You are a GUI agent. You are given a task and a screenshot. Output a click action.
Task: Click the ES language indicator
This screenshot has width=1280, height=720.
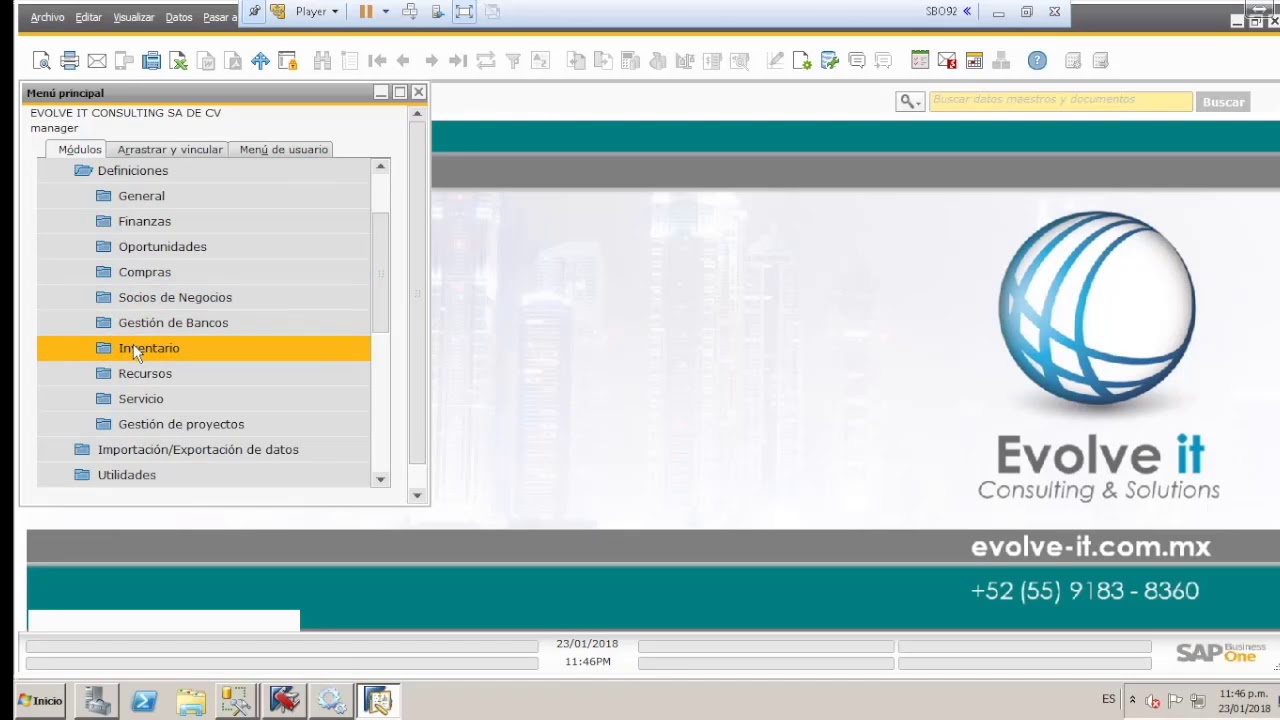coord(1109,699)
